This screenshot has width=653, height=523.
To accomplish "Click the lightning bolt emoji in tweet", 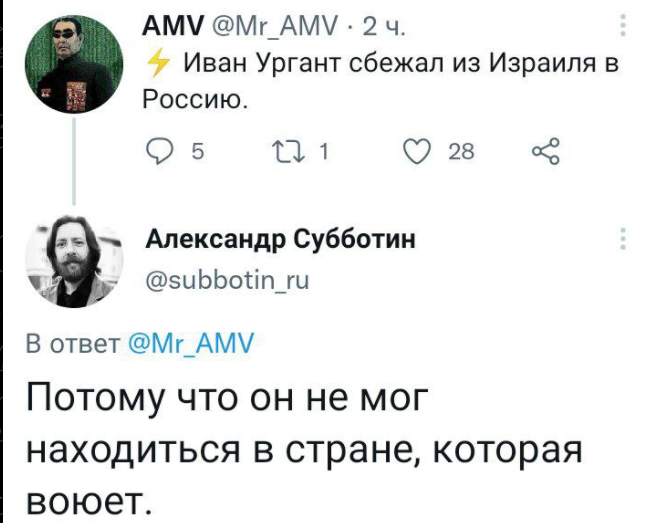I will pos(159,65).
